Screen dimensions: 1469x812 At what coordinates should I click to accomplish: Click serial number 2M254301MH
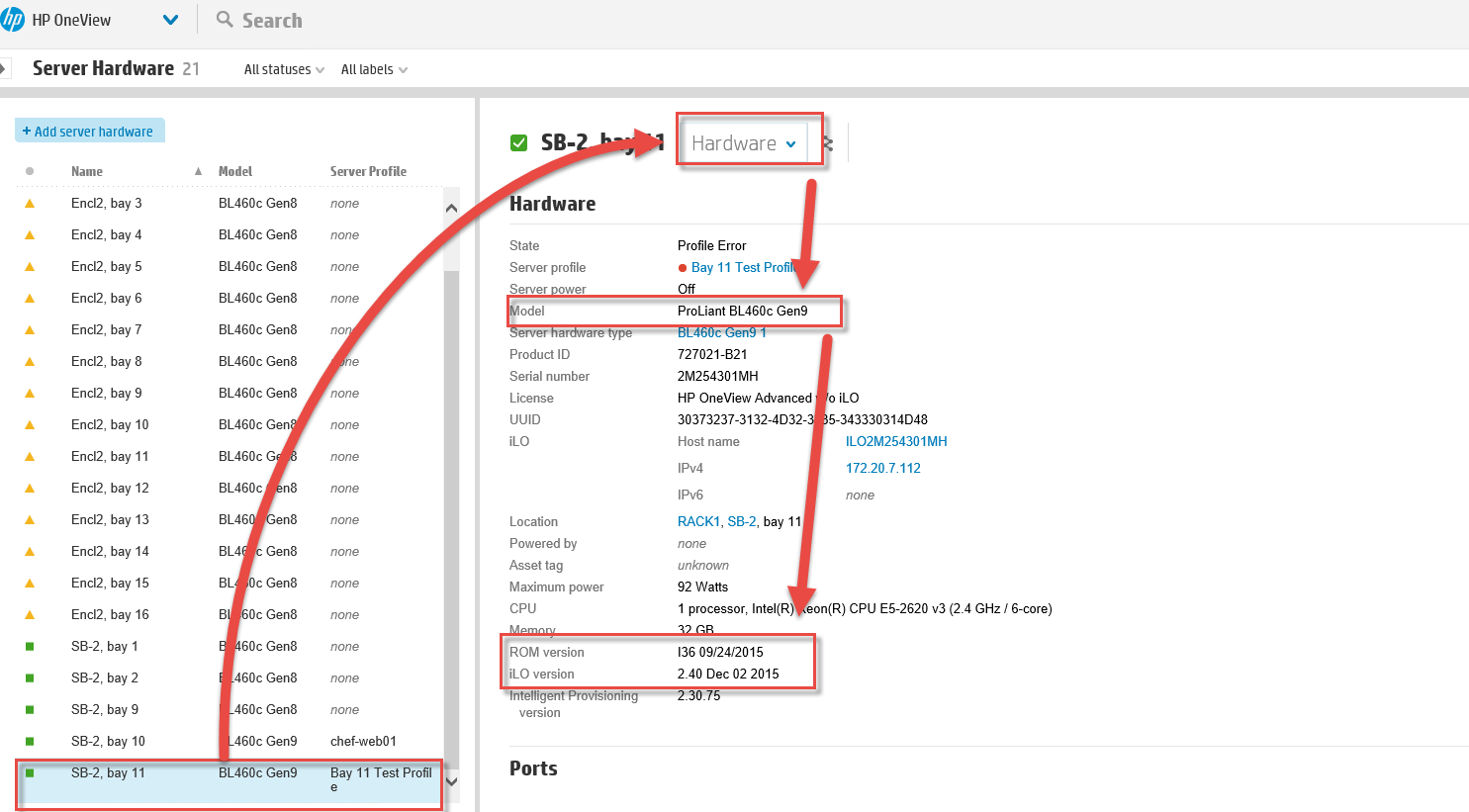point(718,376)
